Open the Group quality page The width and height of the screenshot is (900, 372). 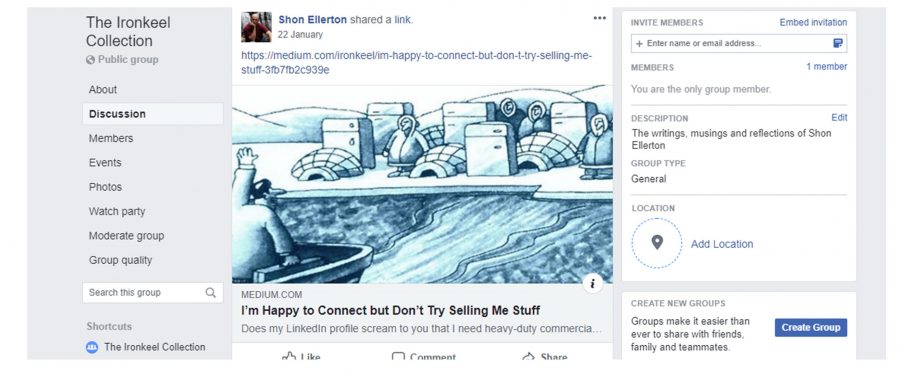tap(121, 260)
